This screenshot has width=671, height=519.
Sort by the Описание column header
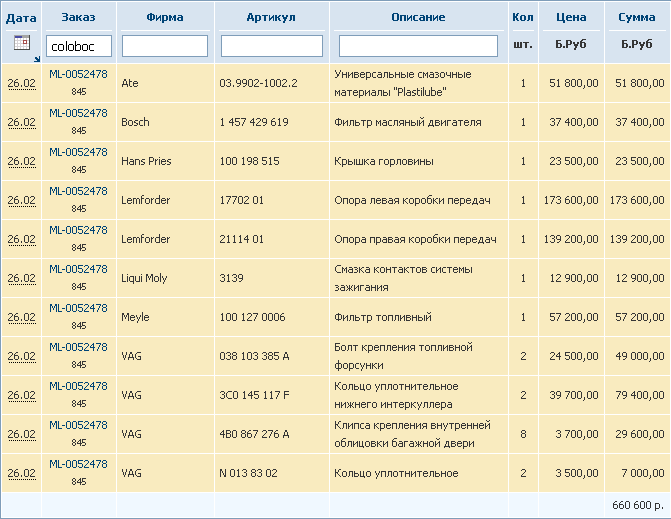click(418, 17)
